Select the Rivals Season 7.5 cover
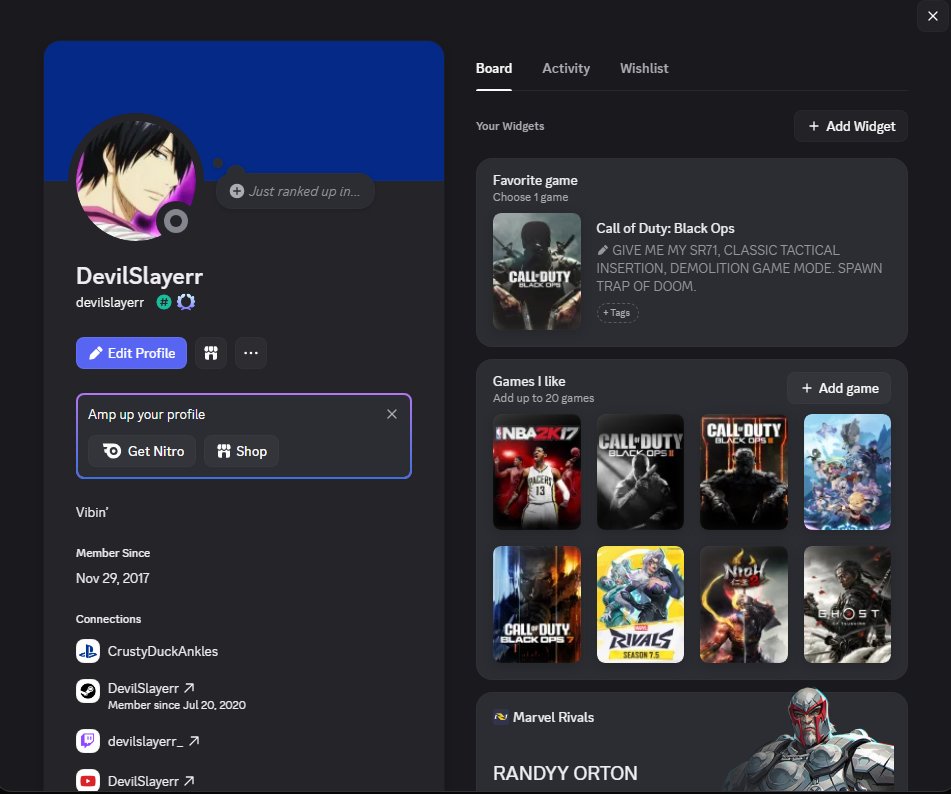 click(640, 604)
